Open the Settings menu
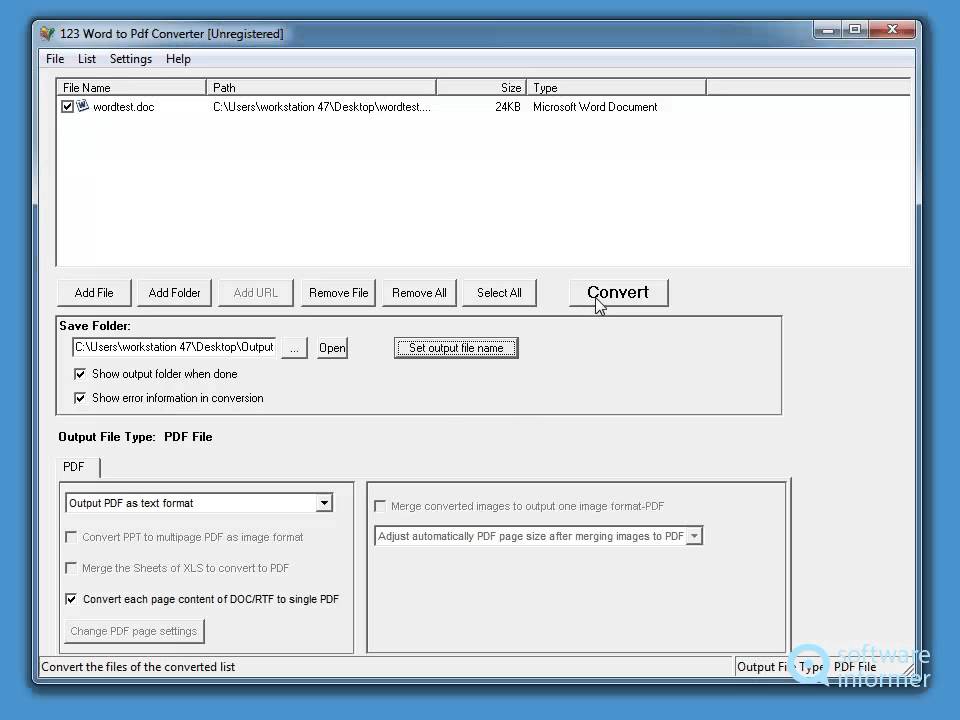 [x=130, y=59]
